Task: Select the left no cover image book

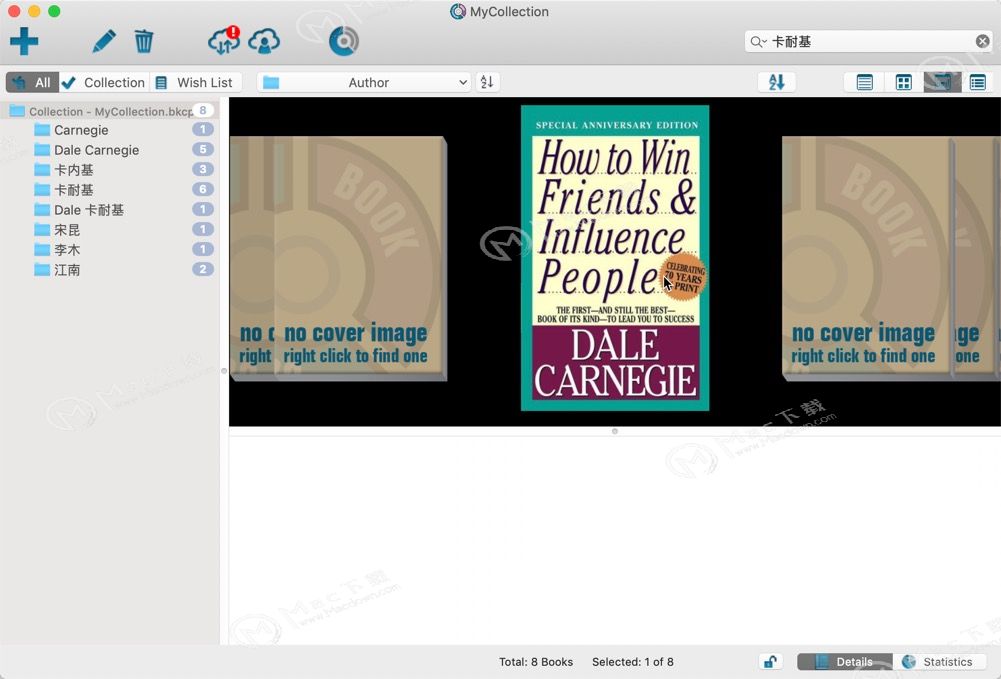Action: coord(361,258)
